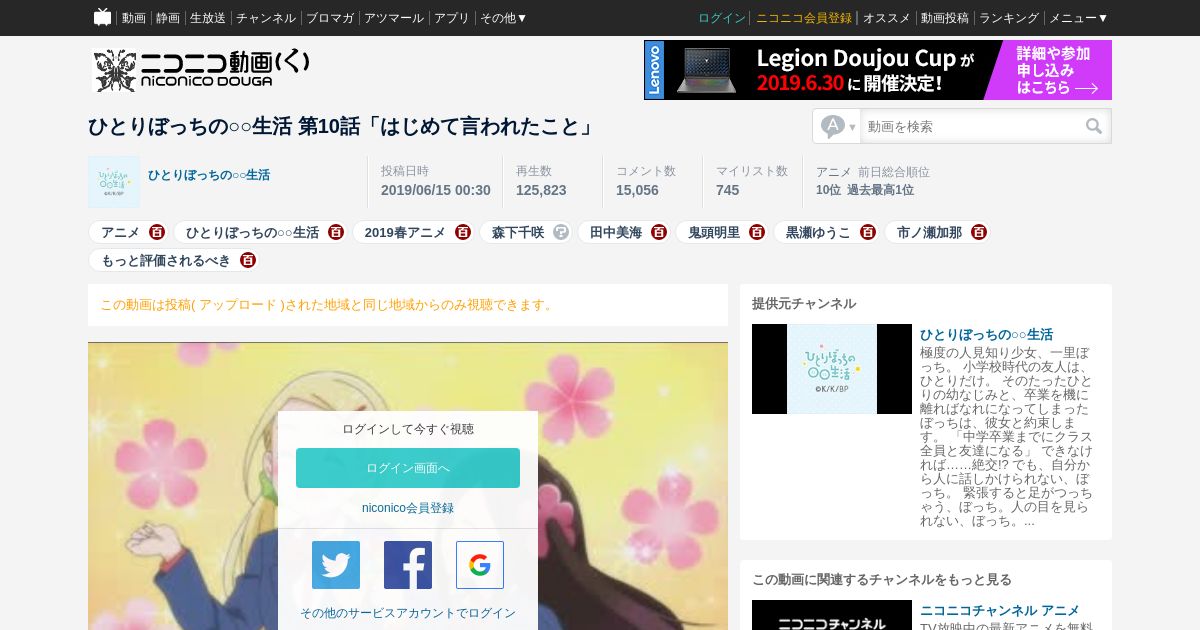Viewport: 1200px width, 630px height.
Task: Open ニコニコチャンネル アニメ link
Action: [x=1000, y=611]
